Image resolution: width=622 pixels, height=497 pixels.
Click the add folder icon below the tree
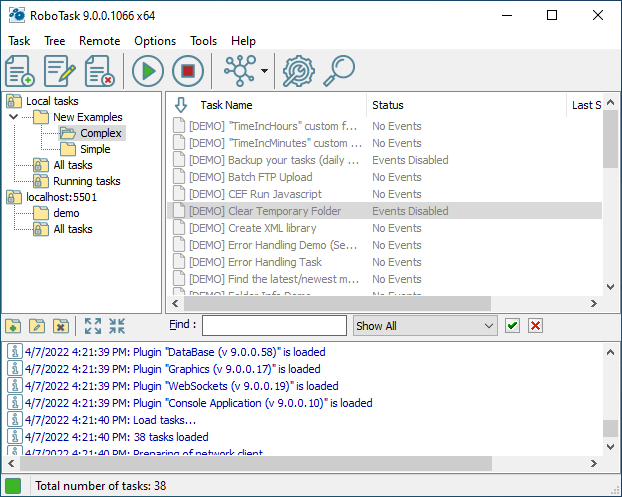[x=13, y=326]
